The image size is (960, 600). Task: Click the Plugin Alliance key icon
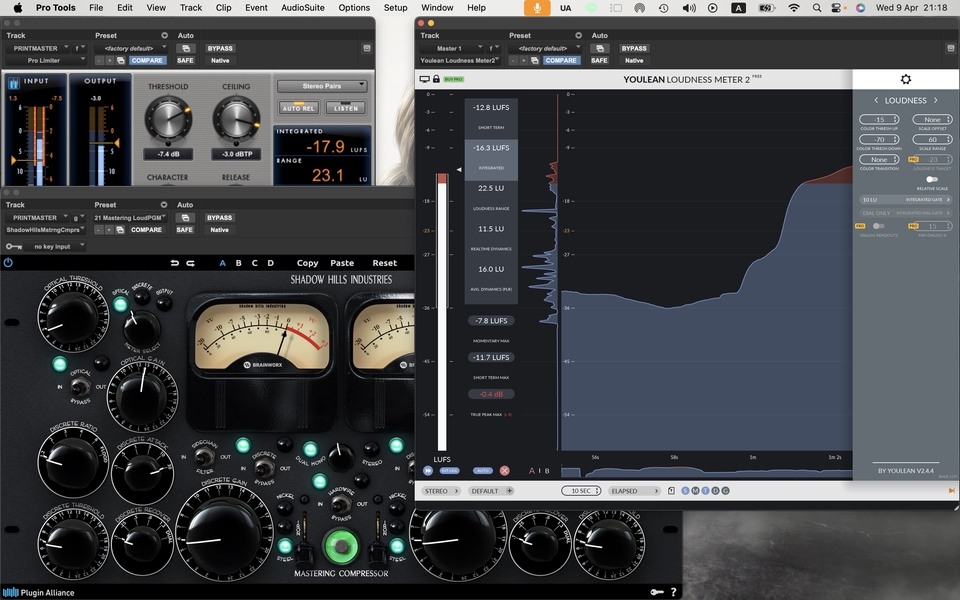[x=657, y=592]
